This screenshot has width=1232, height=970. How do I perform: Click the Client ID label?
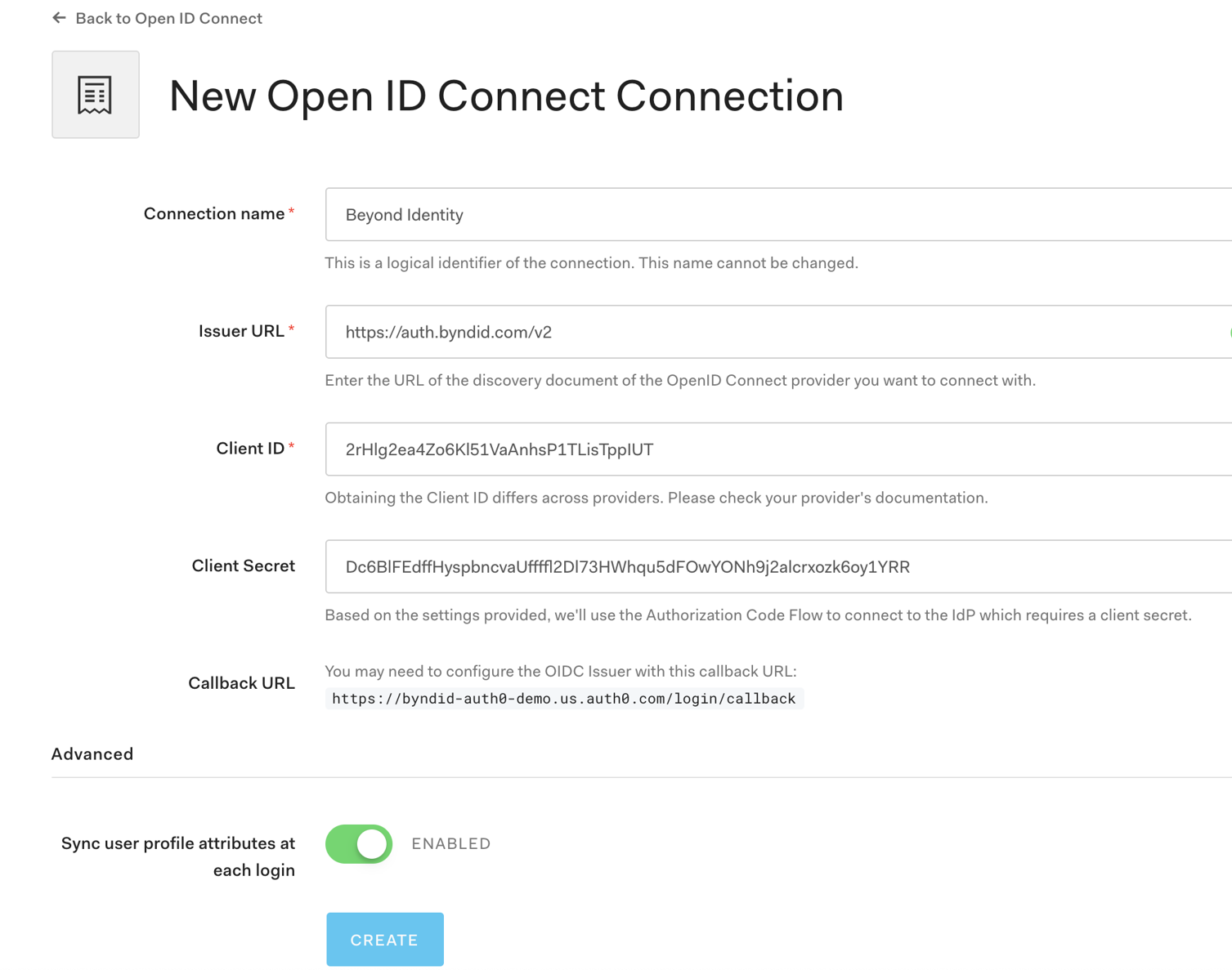[250, 449]
